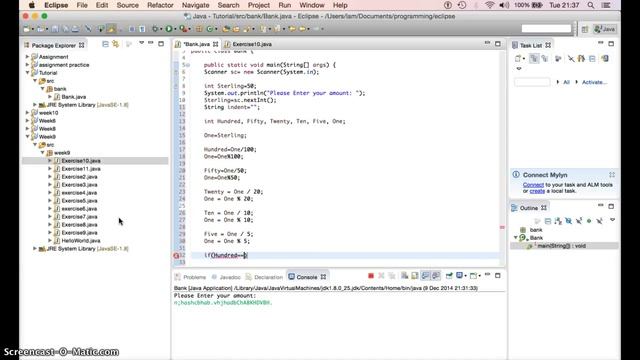Screen dimensions: 640x360
Task: Expand the Assignment project
Action: click(x=27, y=57)
